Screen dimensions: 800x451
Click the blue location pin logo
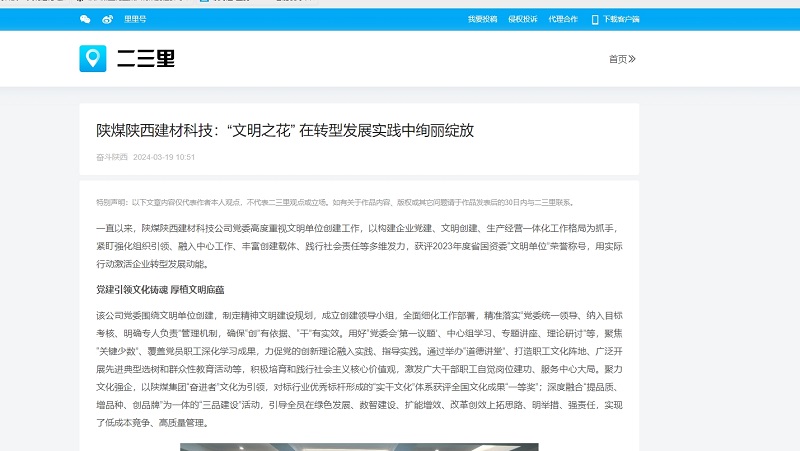click(93, 59)
